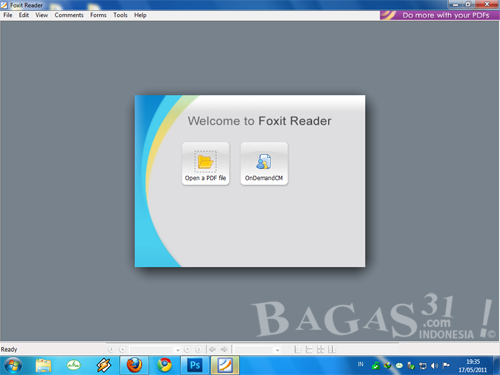Viewport: 500px width, 375px height.
Task: Minimize the Foxit Reader window
Action: click(x=456, y=4)
